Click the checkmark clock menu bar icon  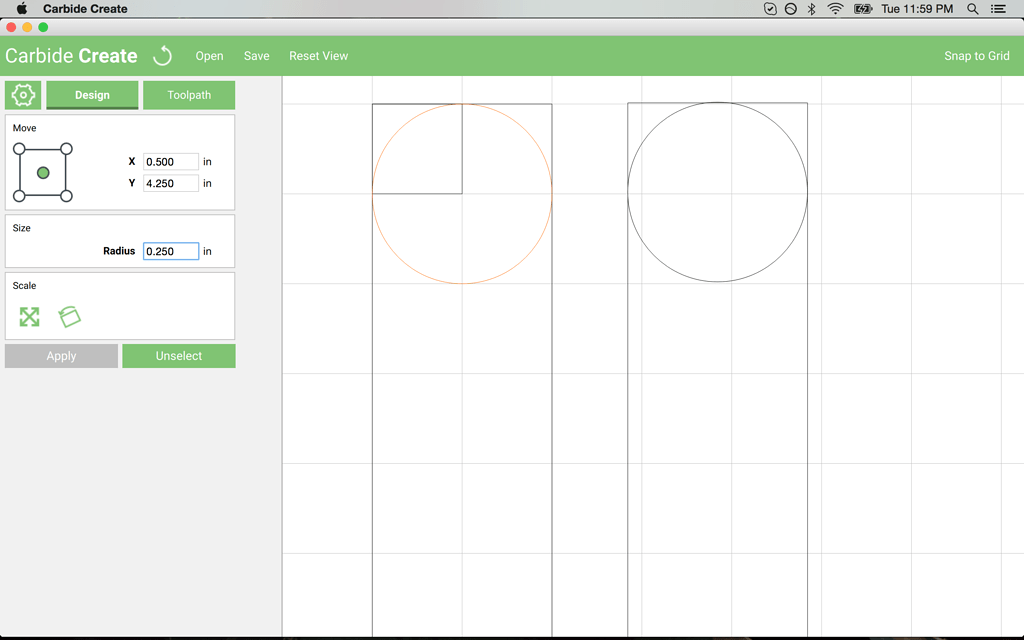770,8
